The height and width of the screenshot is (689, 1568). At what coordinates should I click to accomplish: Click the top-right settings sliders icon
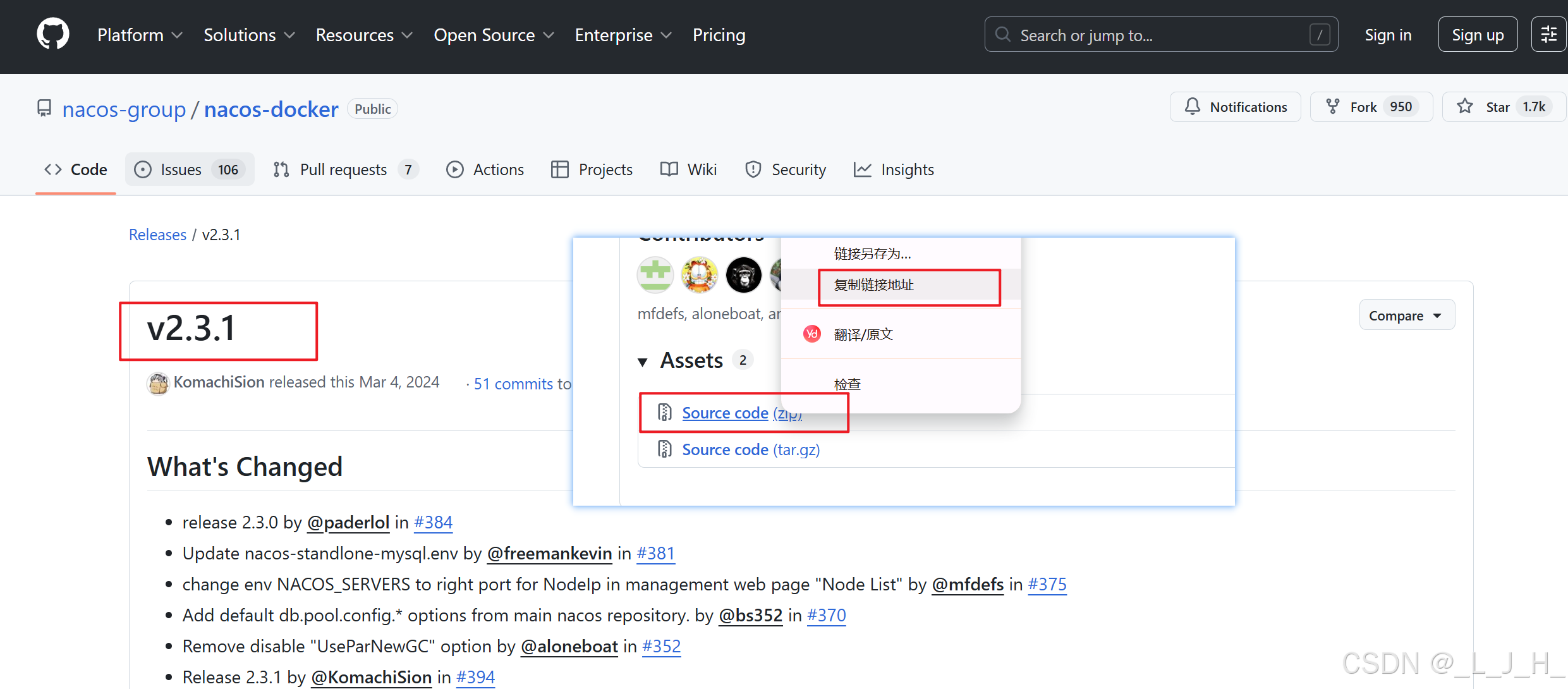click(1548, 35)
